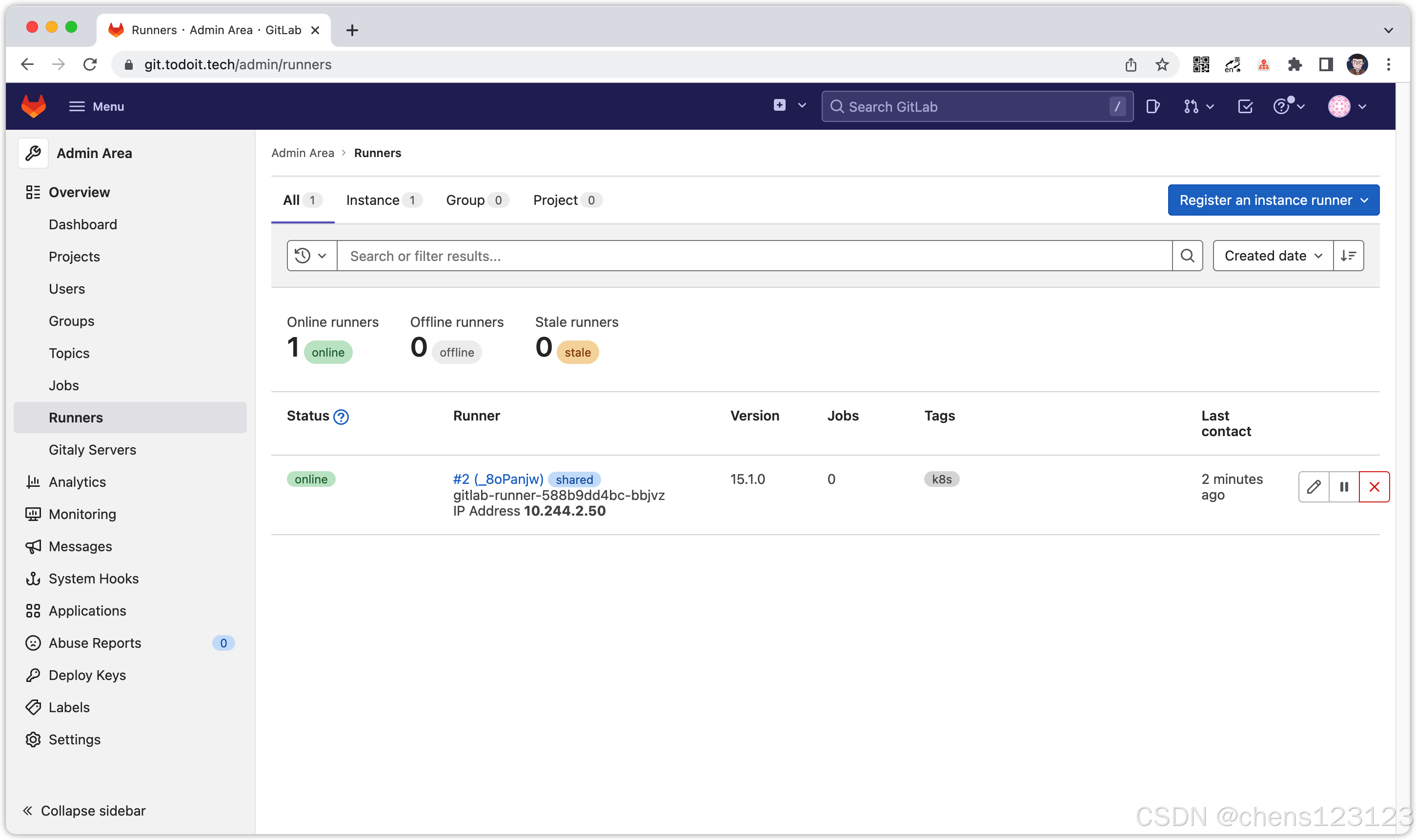
Task: Open the To-Do List checkmark icon
Action: 1245,106
